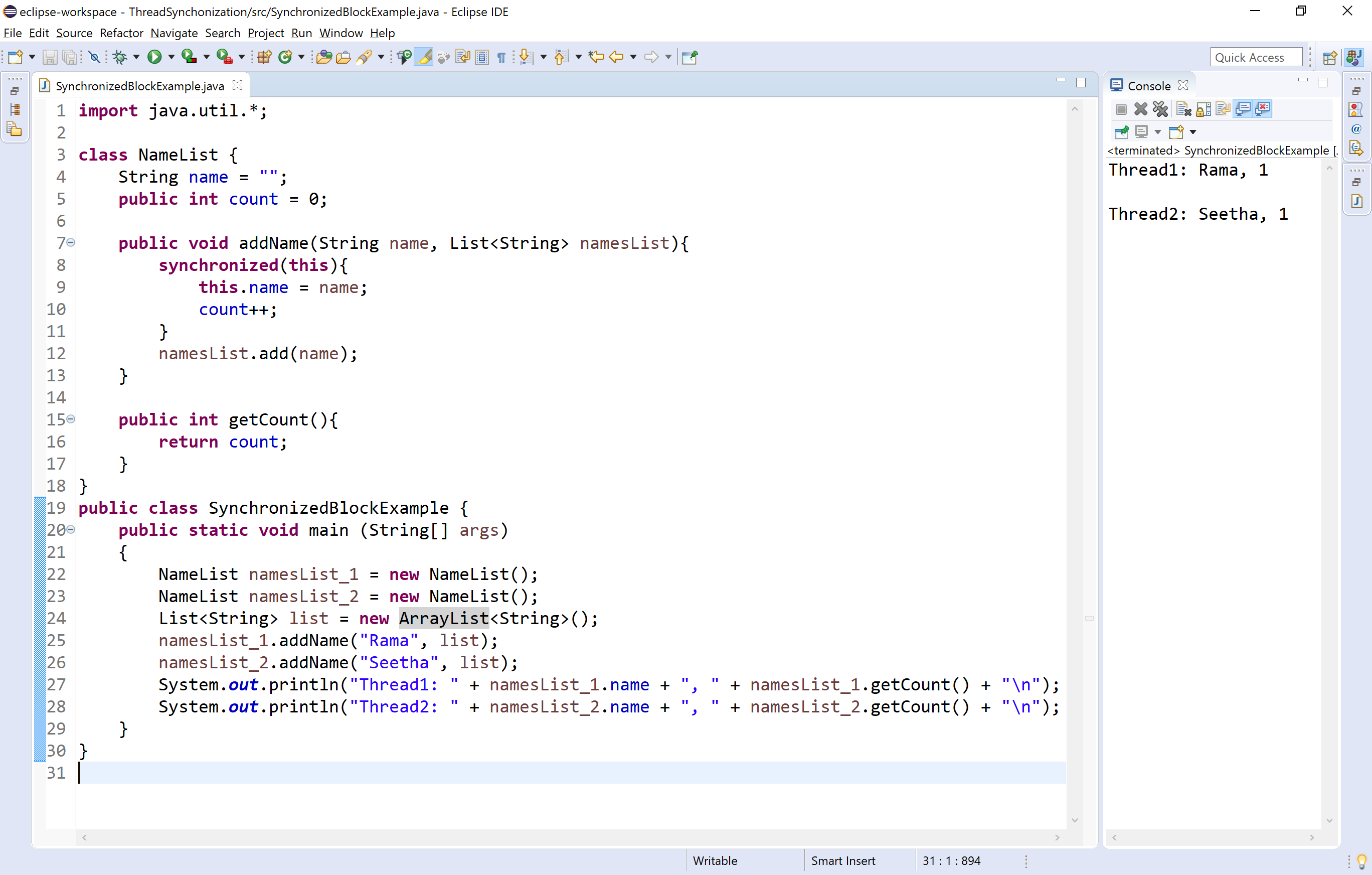This screenshot has height=875, width=1372.
Task: Open Search dropdown arrow
Action: 381,57
